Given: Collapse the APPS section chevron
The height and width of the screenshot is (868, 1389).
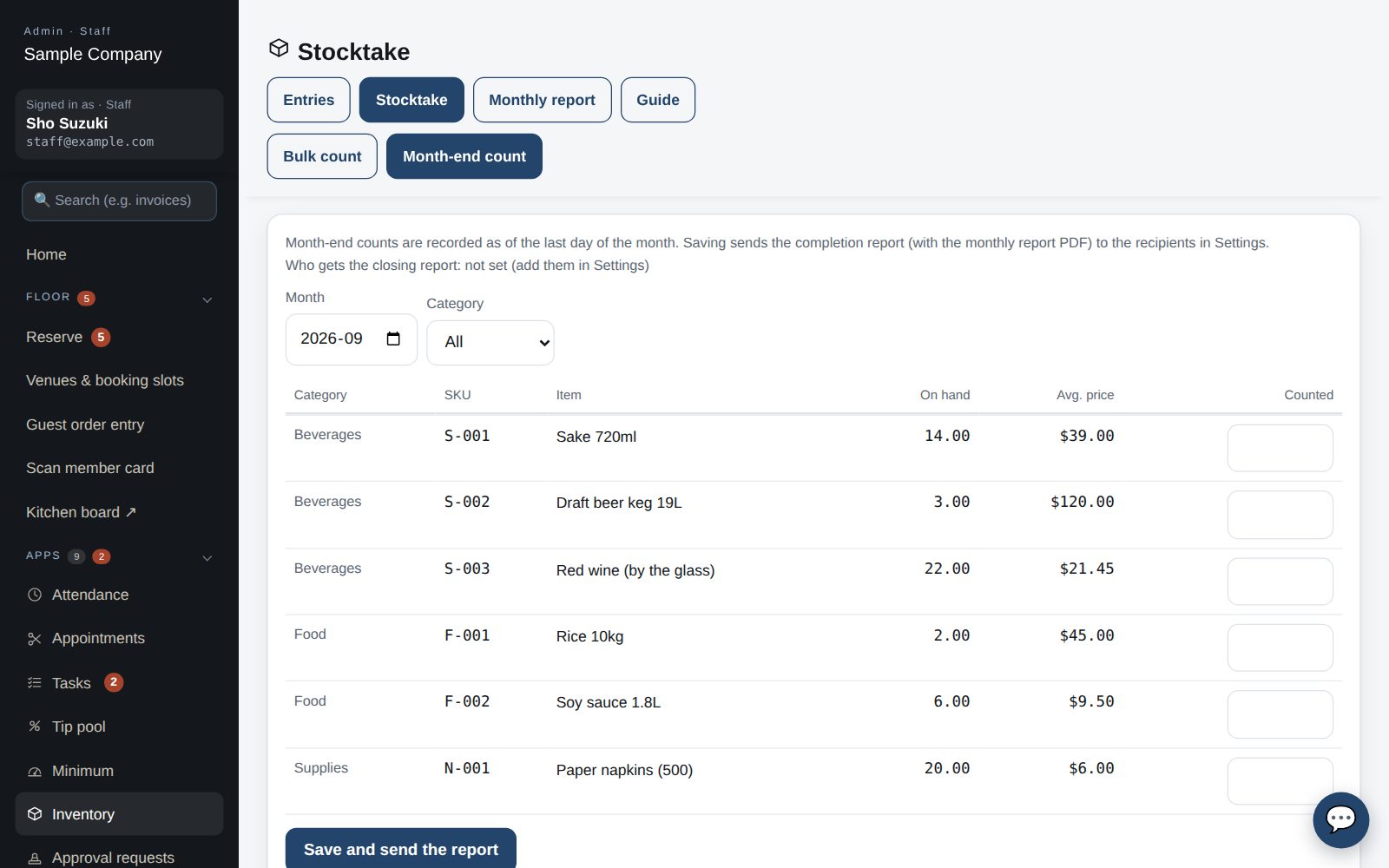Looking at the screenshot, I should tap(207, 558).
